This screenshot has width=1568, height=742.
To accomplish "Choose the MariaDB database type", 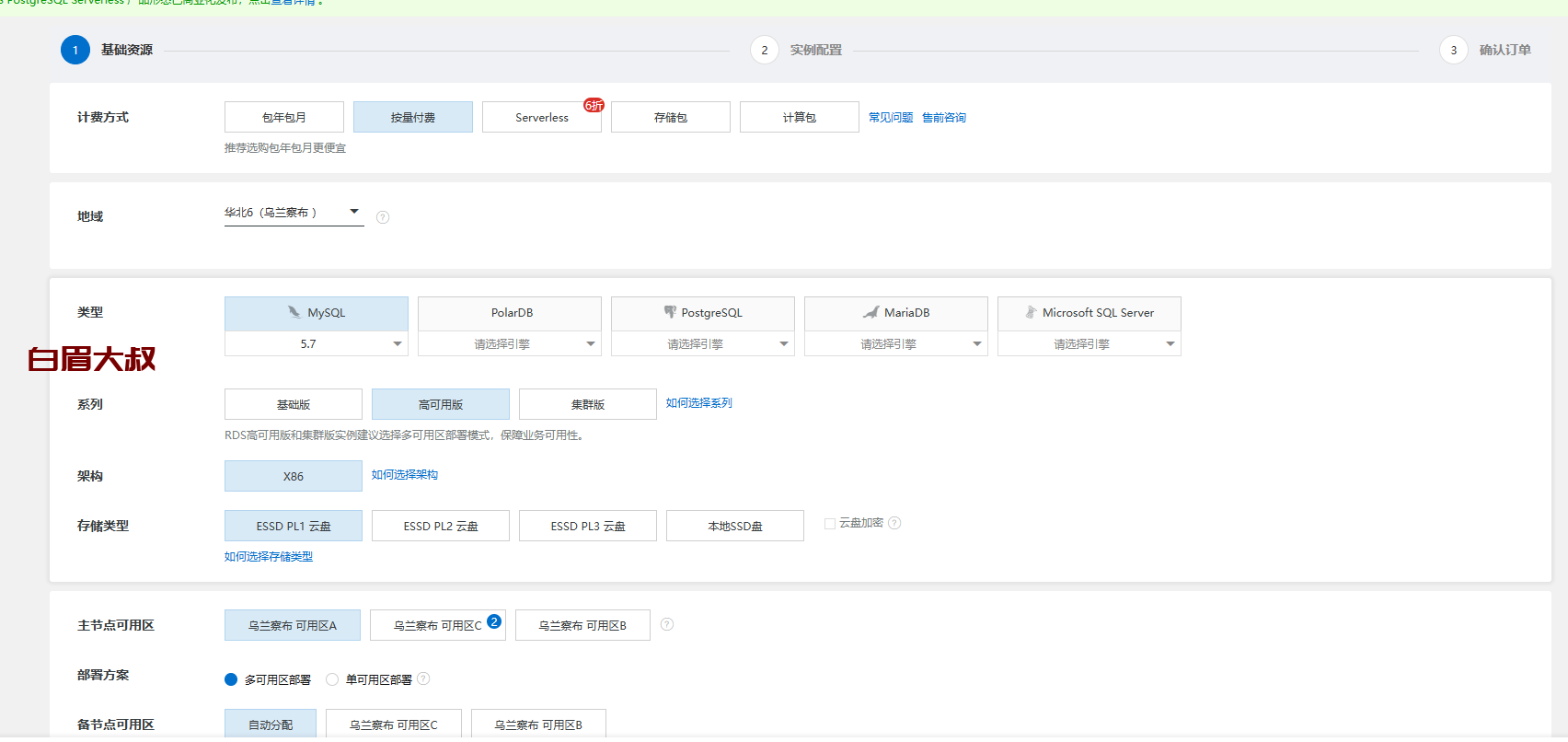I will click(x=896, y=313).
